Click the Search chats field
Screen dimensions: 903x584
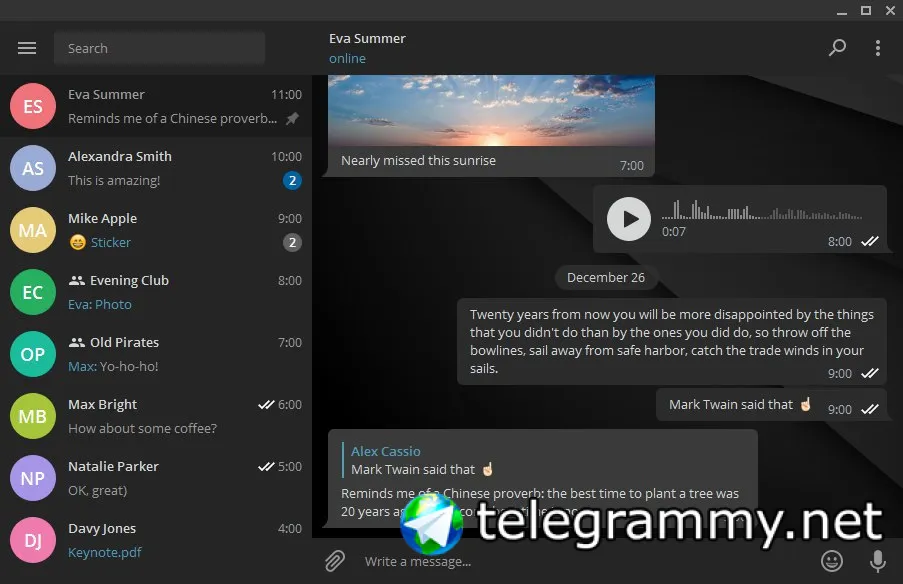tap(159, 48)
